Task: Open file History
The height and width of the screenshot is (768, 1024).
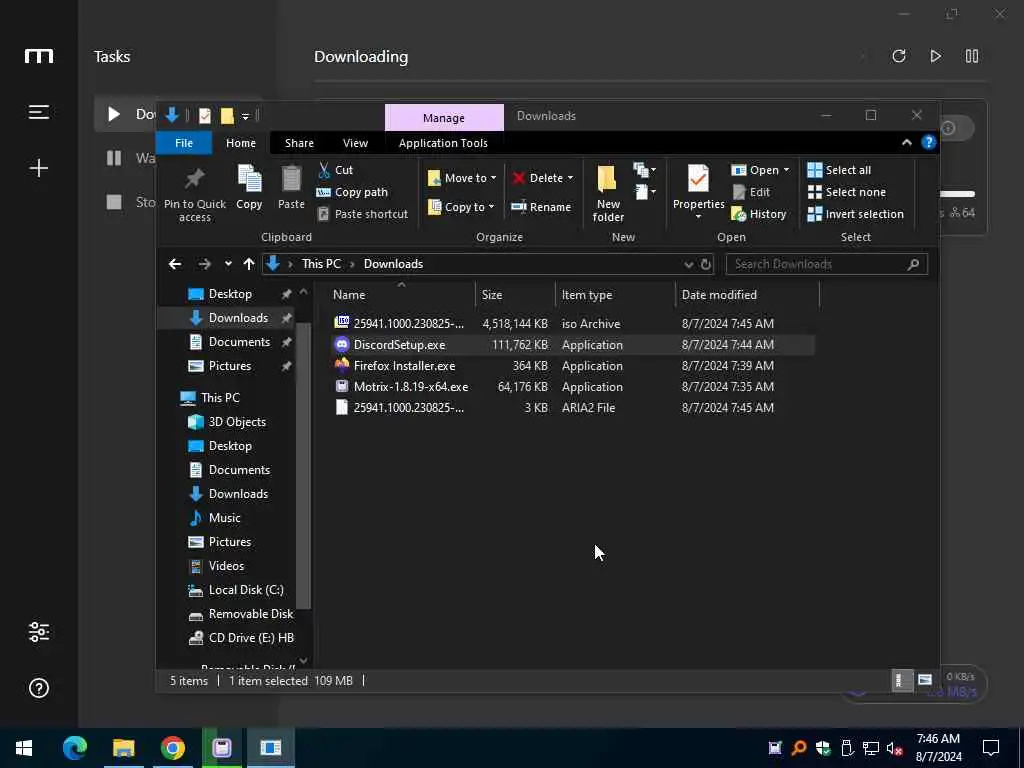Action: (758, 214)
